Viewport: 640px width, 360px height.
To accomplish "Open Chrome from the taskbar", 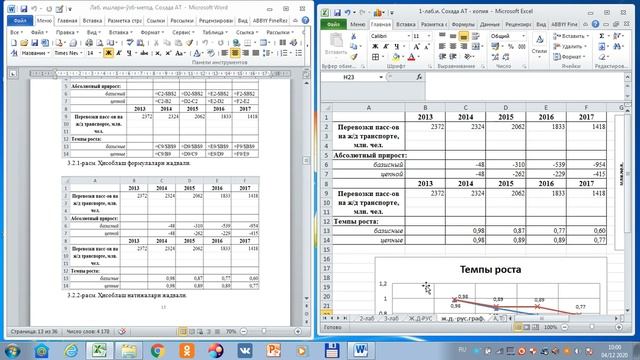I will click(158, 350).
